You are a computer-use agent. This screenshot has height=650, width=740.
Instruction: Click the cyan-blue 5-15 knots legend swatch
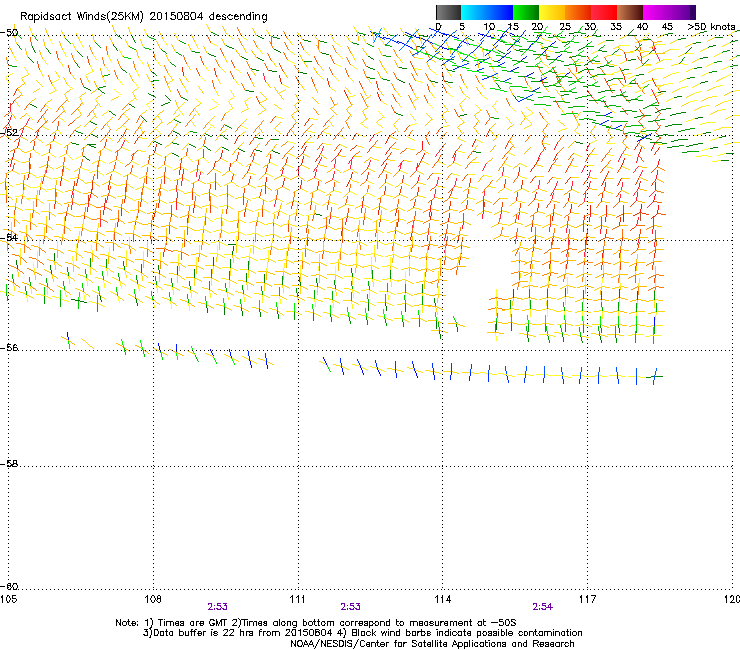(487, 12)
